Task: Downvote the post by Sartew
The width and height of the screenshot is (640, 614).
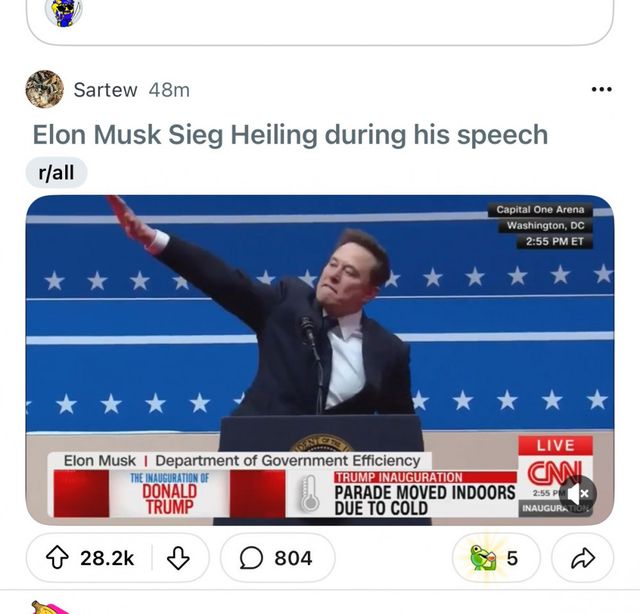Action: click(x=178, y=558)
